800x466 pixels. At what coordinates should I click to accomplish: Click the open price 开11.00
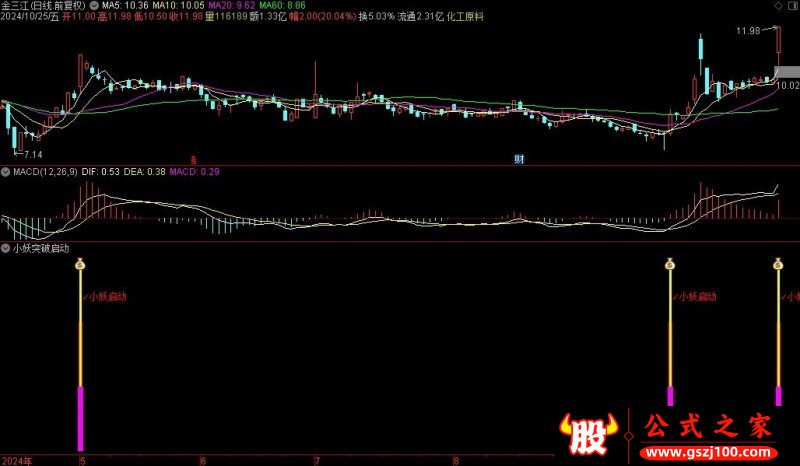click(x=79, y=16)
